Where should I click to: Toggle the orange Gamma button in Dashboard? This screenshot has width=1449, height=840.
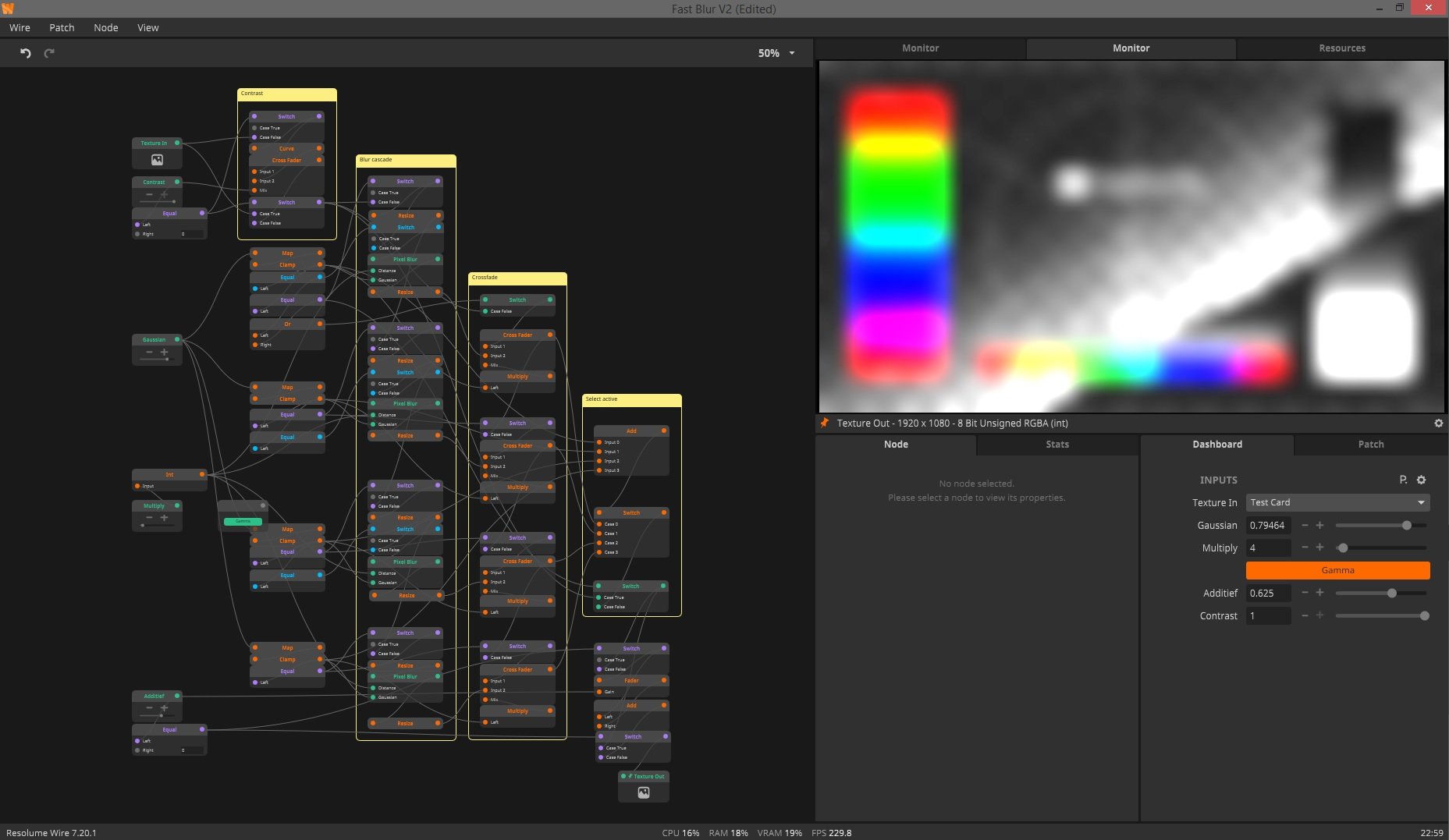coord(1337,570)
